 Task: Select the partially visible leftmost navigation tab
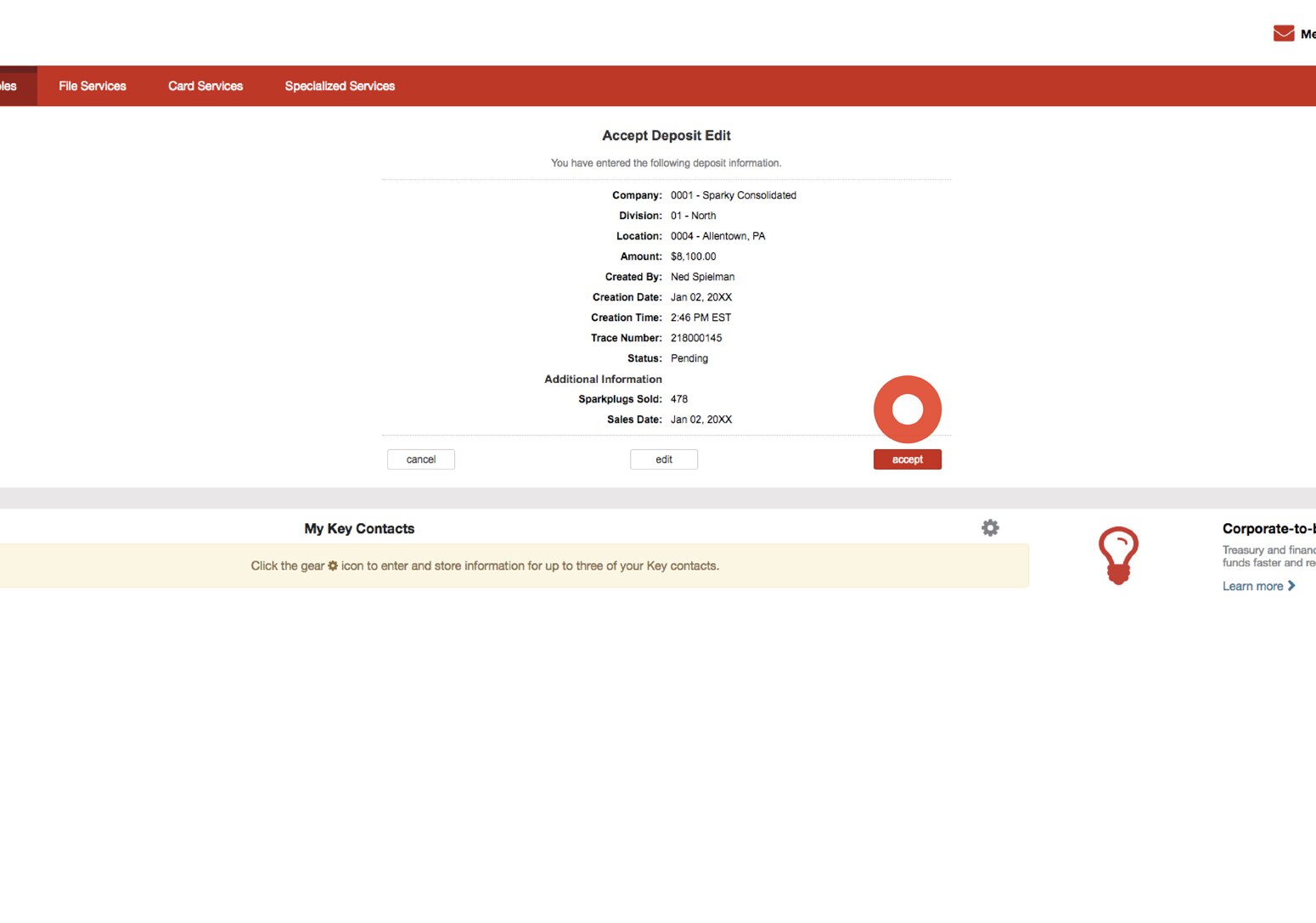tap(8, 86)
